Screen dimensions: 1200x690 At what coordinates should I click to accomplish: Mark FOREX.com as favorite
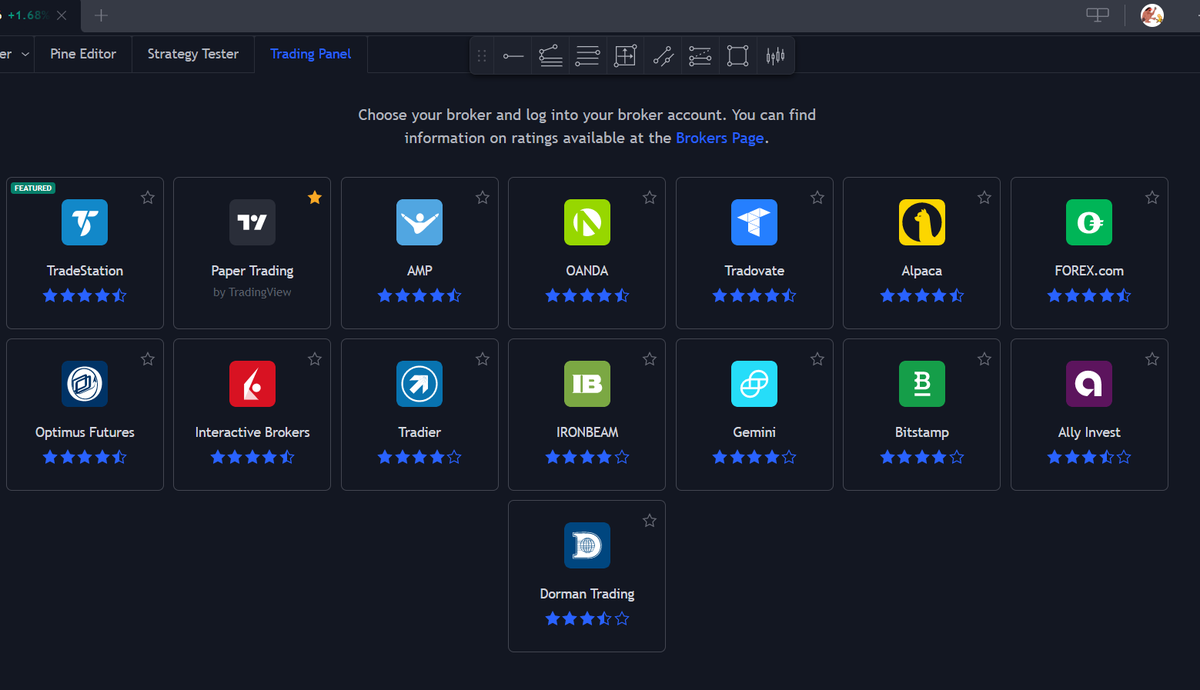pyautogui.click(x=1152, y=197)
